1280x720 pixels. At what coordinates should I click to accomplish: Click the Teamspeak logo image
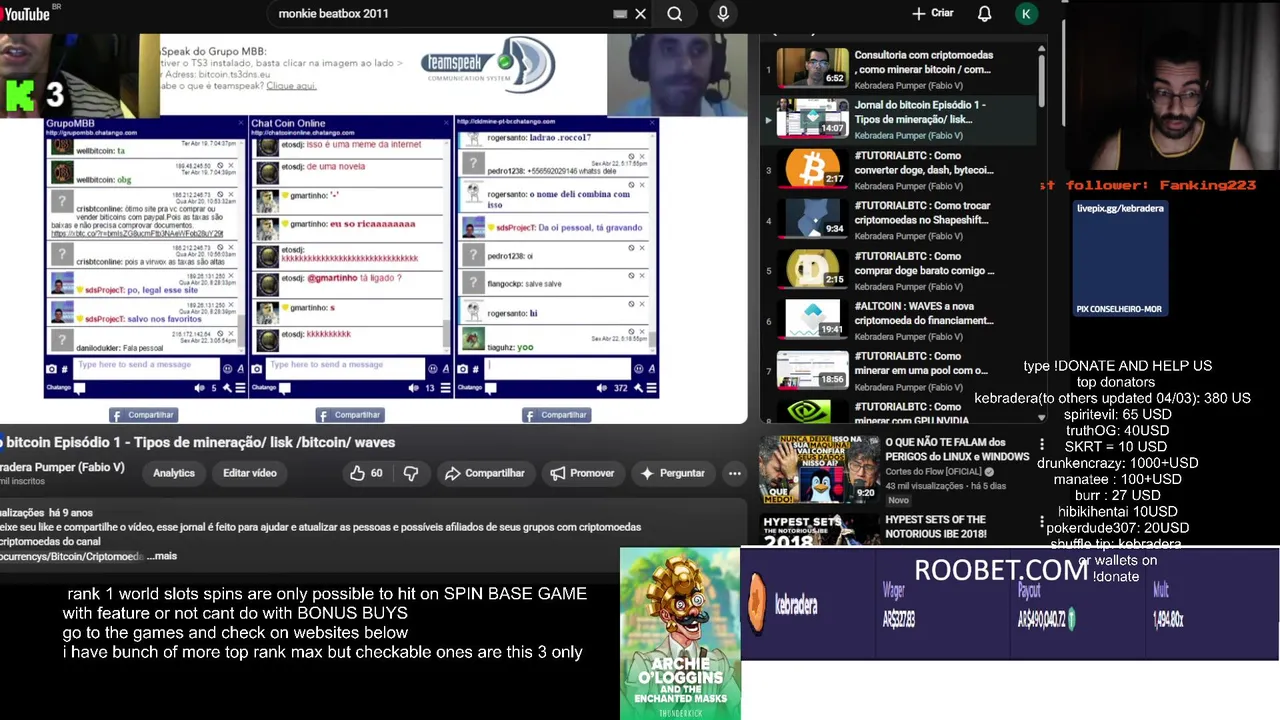tap(488, 67)
